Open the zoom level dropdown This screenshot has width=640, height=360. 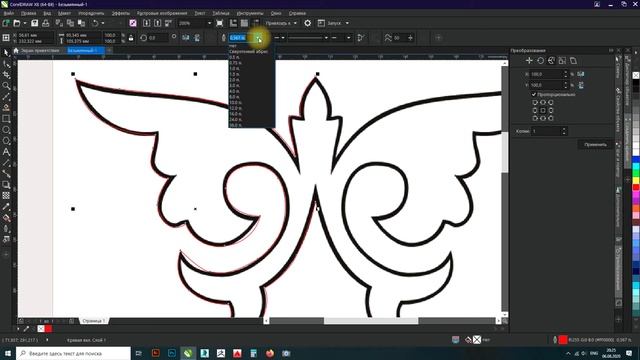tap(209, 23)
